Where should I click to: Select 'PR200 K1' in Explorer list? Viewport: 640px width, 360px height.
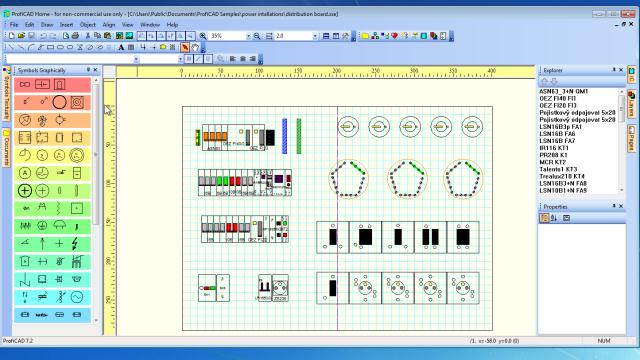click(x=553, y=155)
